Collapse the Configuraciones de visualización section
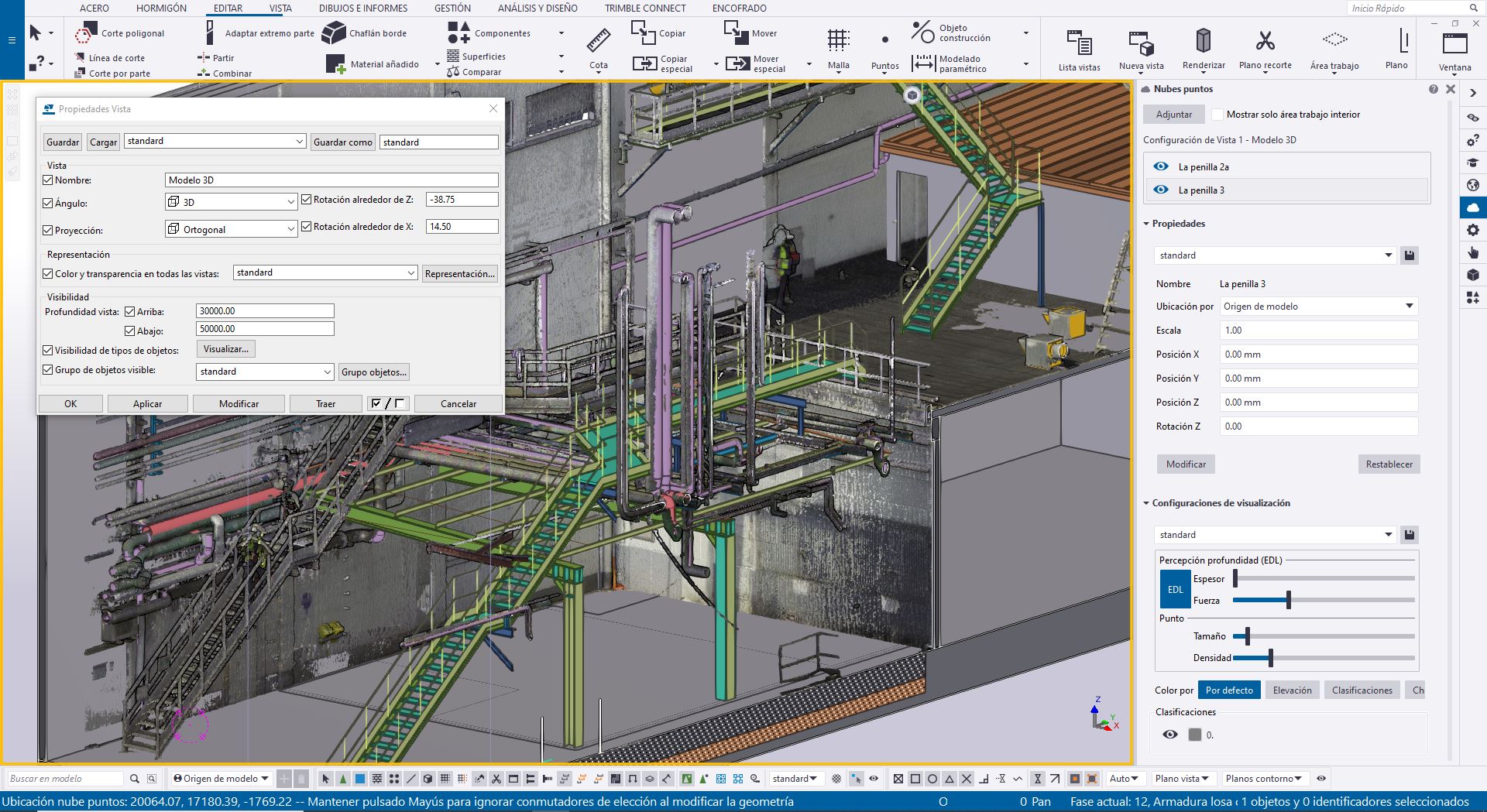 pos(1146,503)
